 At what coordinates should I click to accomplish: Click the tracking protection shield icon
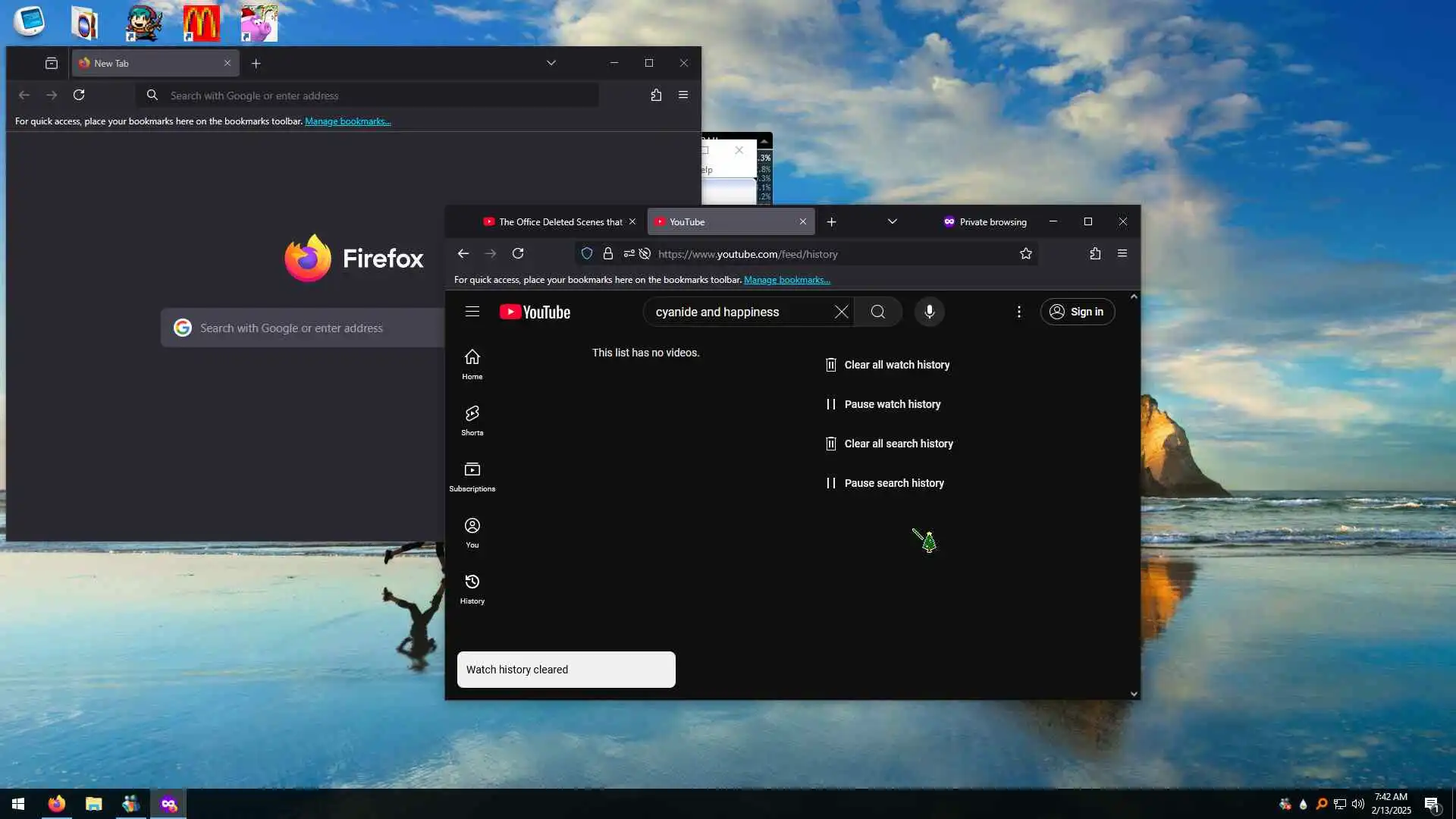586,254
